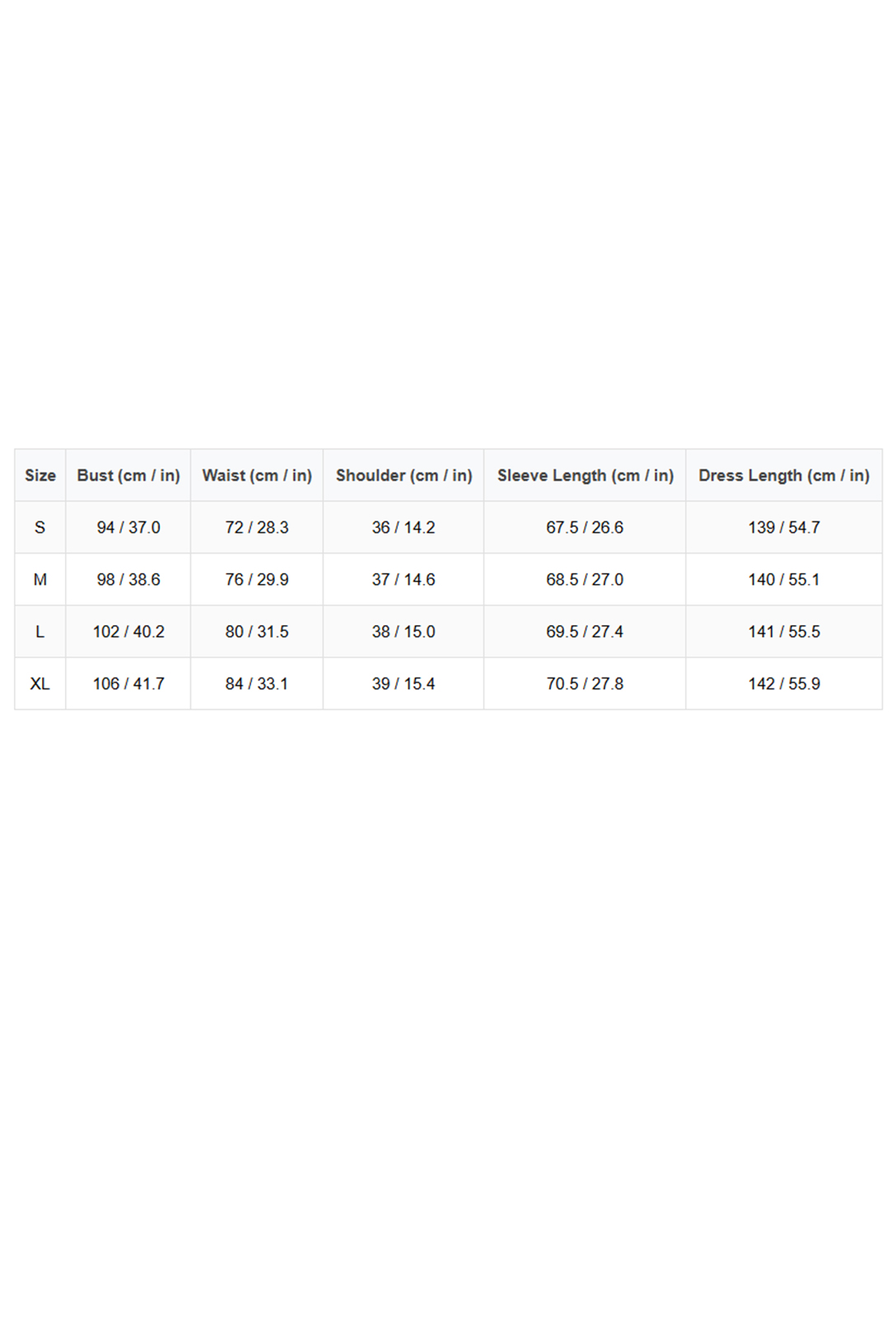Click the 84 / 33.1 waist cell
The height and width of the screenshot is (1344, 896).
point(257,684)
